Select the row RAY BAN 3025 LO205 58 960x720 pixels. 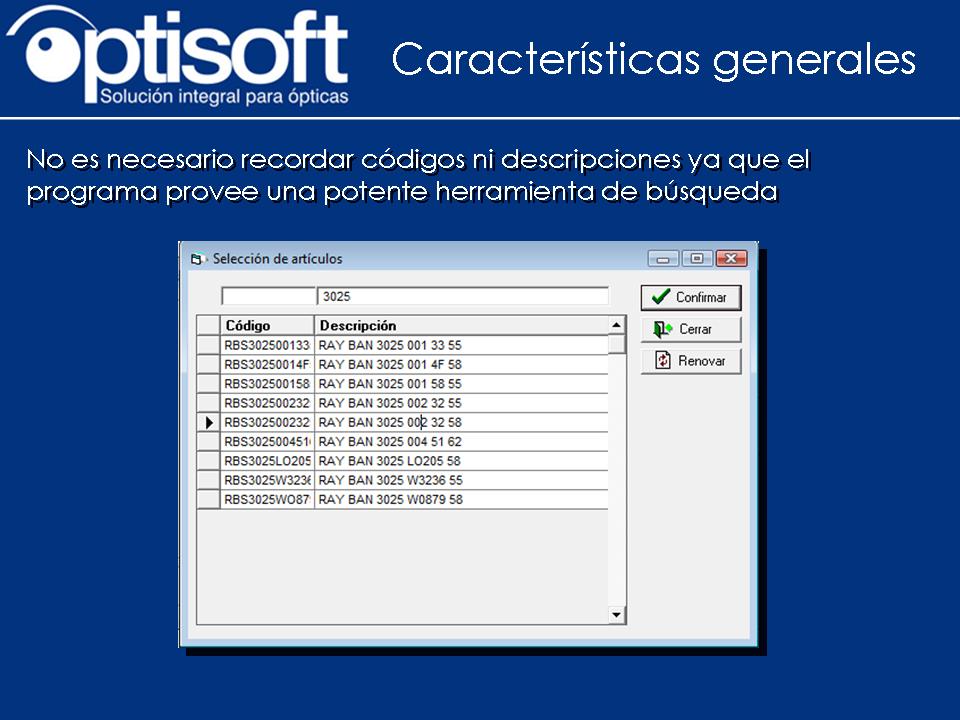(x=420, y=460)
